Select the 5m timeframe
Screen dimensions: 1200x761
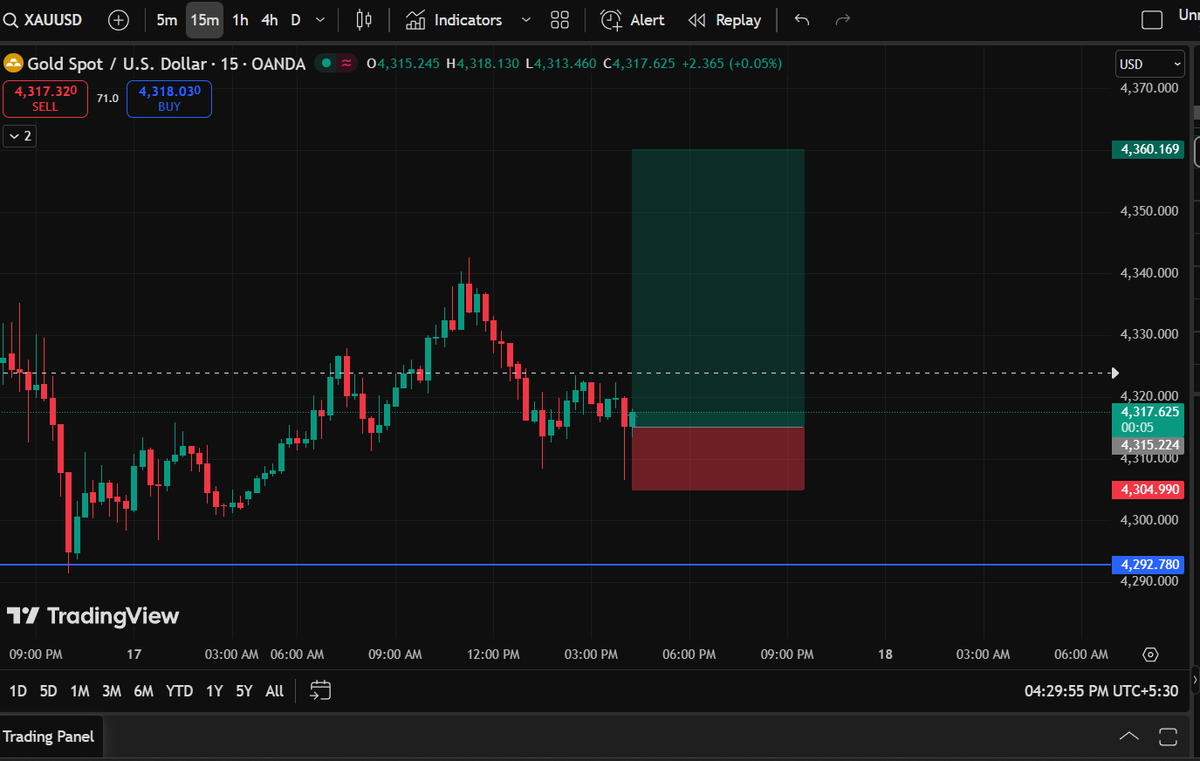[x=166, y=20]
